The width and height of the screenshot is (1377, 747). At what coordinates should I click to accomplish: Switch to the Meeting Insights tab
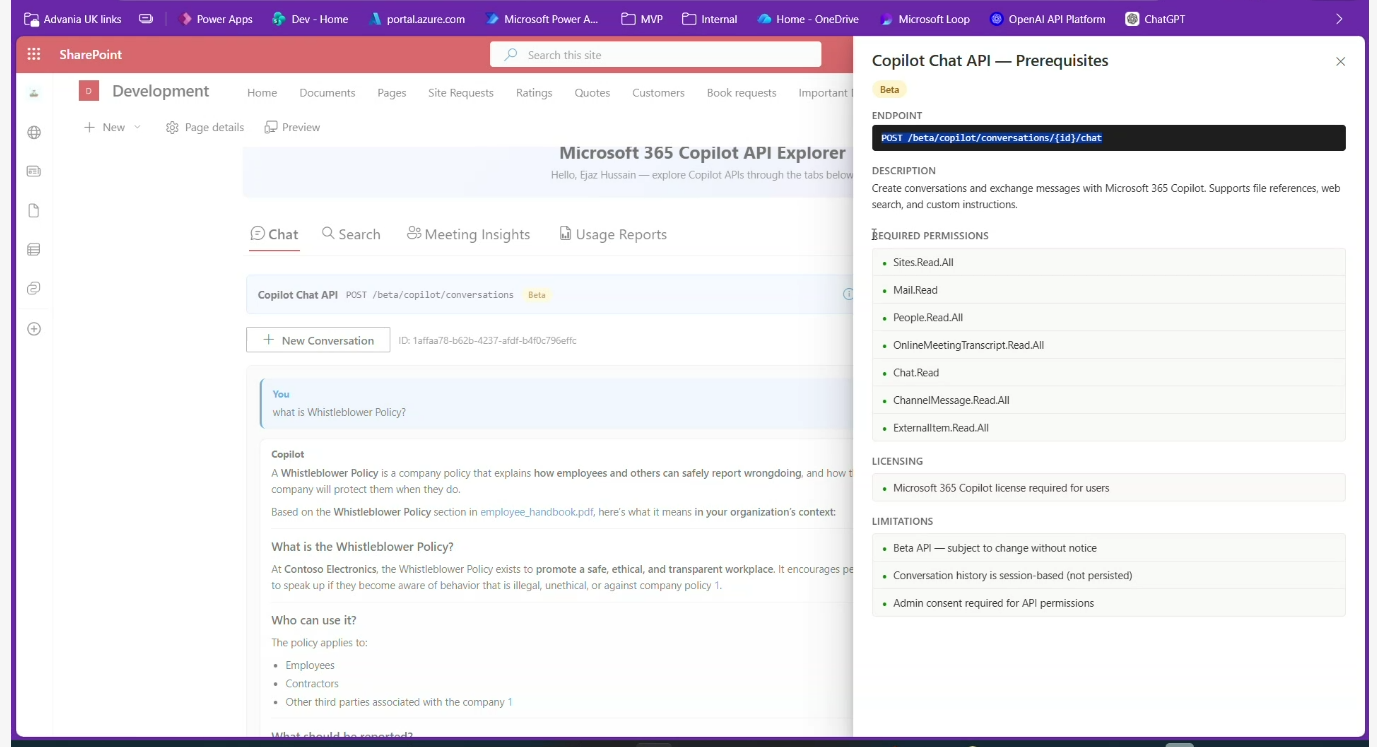click(468, 235)
